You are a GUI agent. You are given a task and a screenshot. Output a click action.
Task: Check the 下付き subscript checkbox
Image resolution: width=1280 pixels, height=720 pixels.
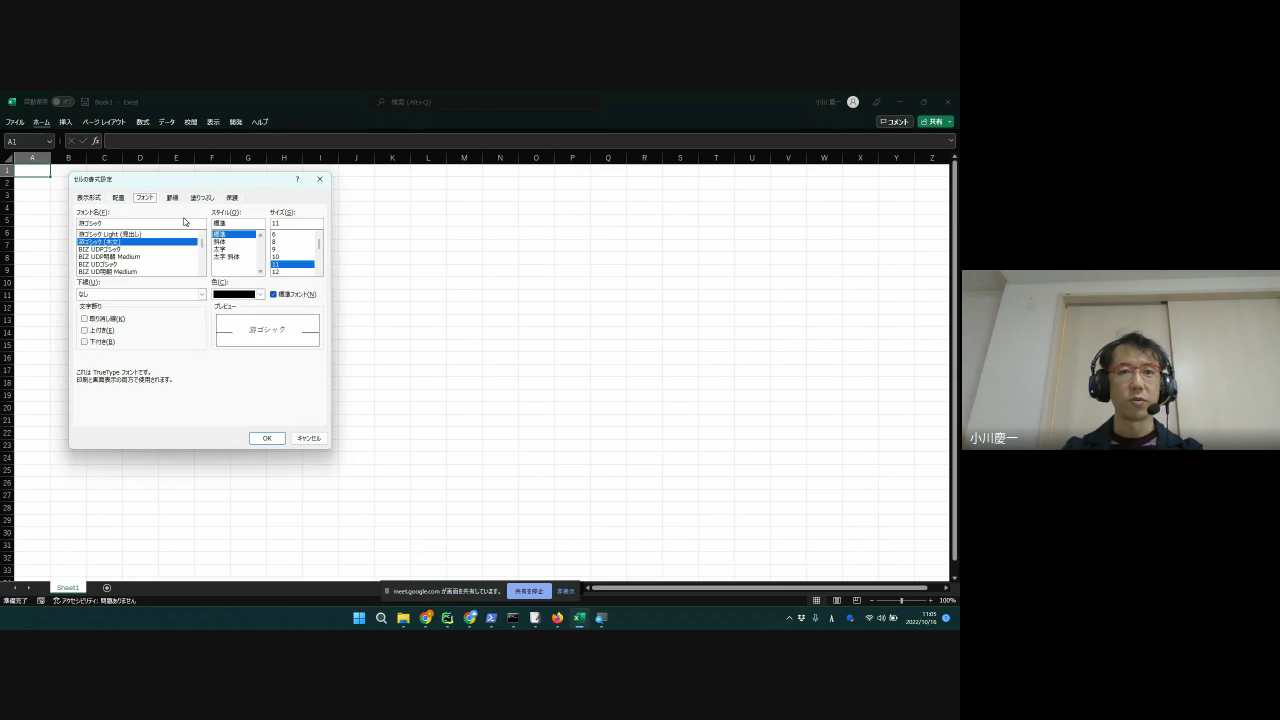(85, 342)
